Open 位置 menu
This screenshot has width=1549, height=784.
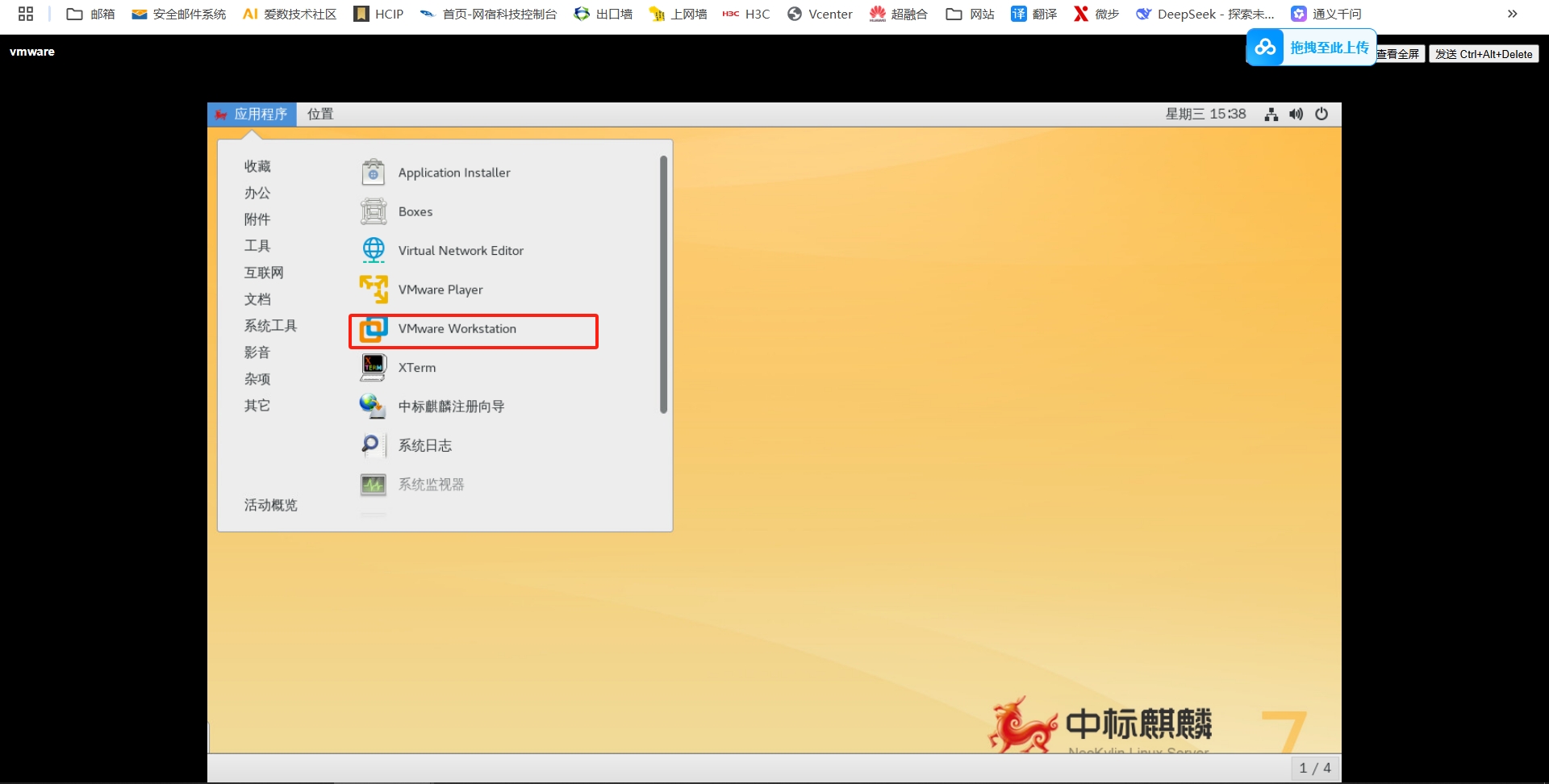[320, 115]
